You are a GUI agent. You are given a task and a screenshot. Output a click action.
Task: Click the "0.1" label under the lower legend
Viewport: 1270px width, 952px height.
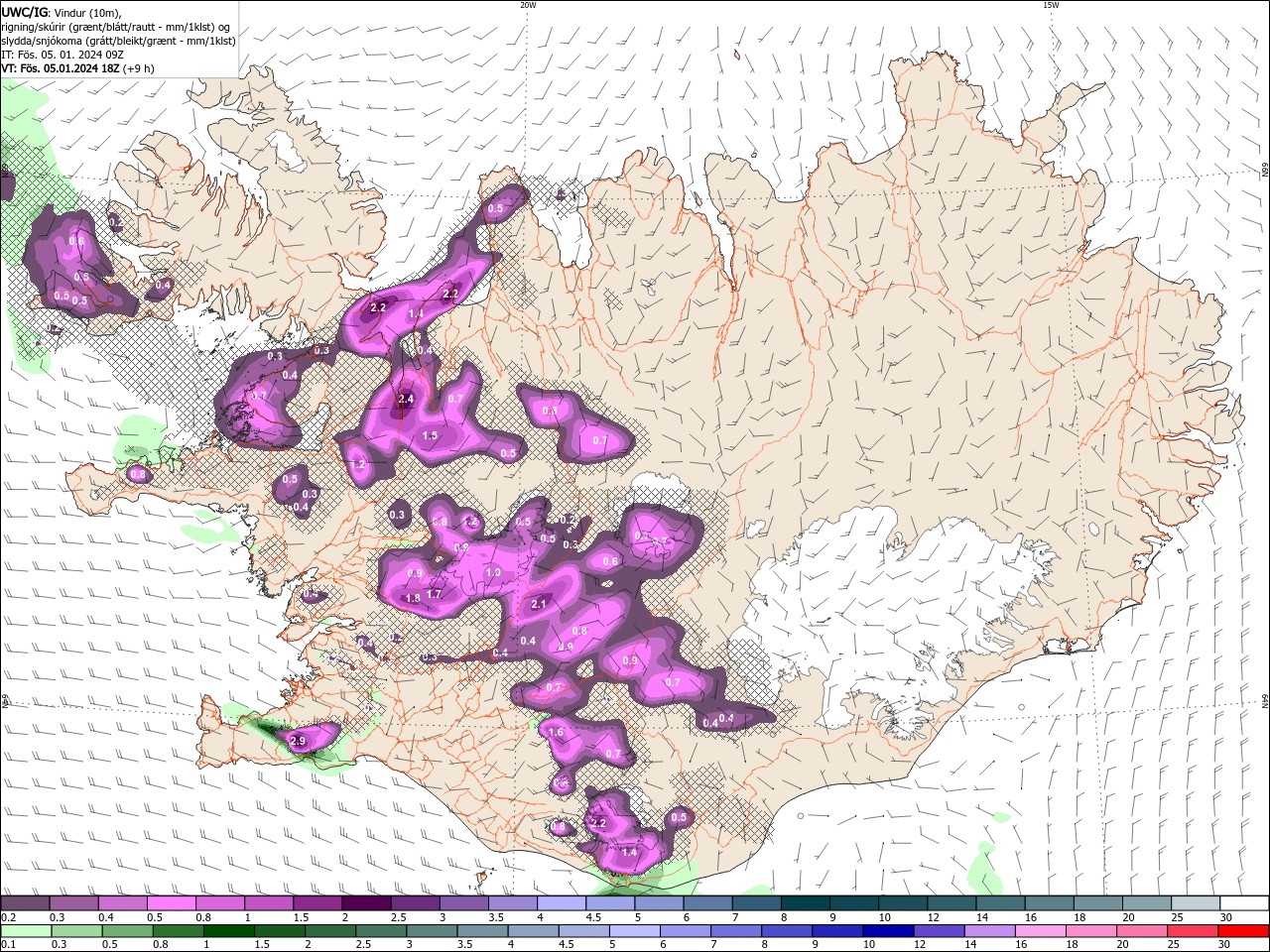[x=8, y=945]
